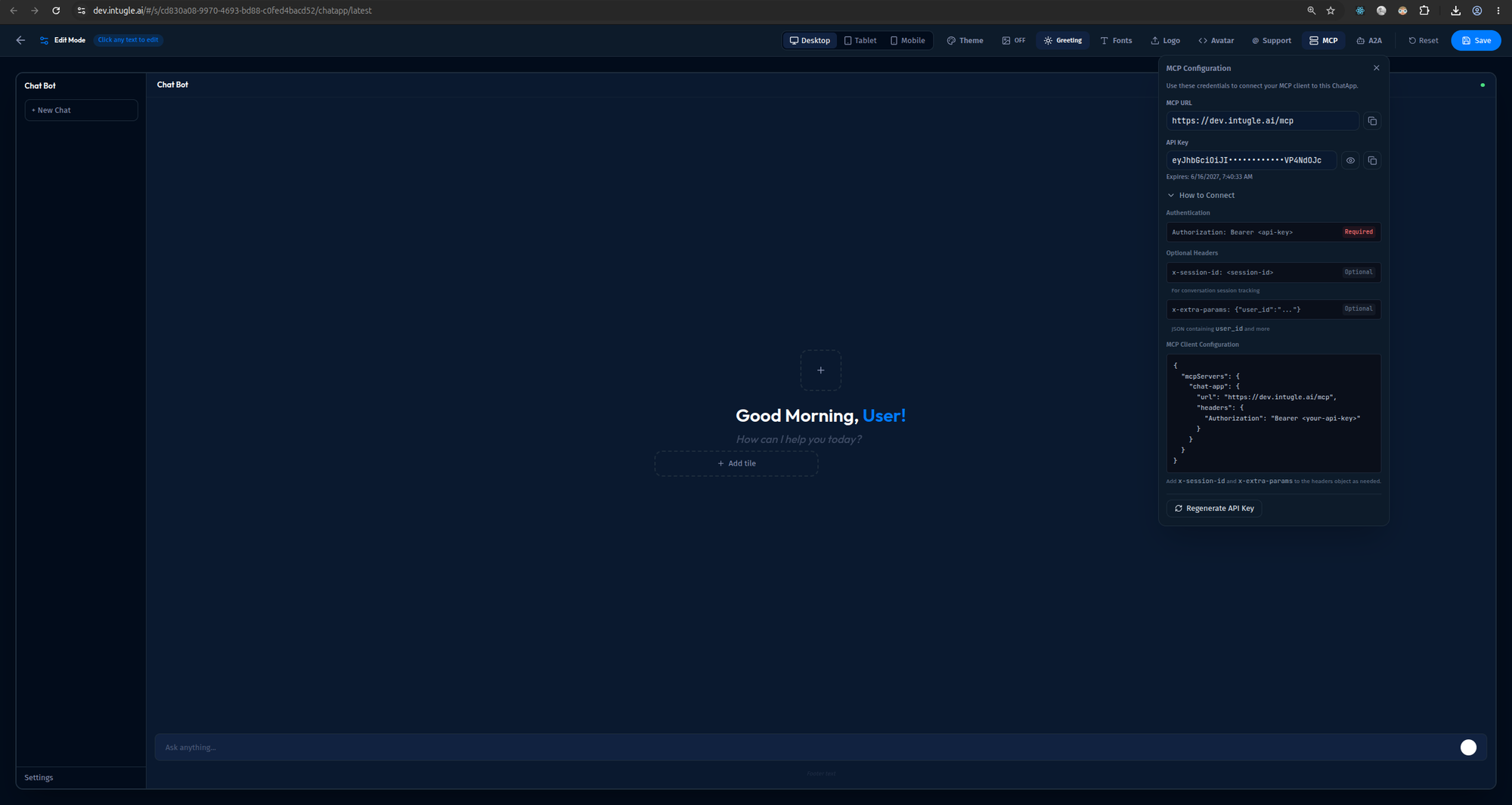Image resolution: width=1512 pixels, height=805 pixels.
Task: Toggle the OFF image switch in toolbar
Action: click(x=1014, y=41)
